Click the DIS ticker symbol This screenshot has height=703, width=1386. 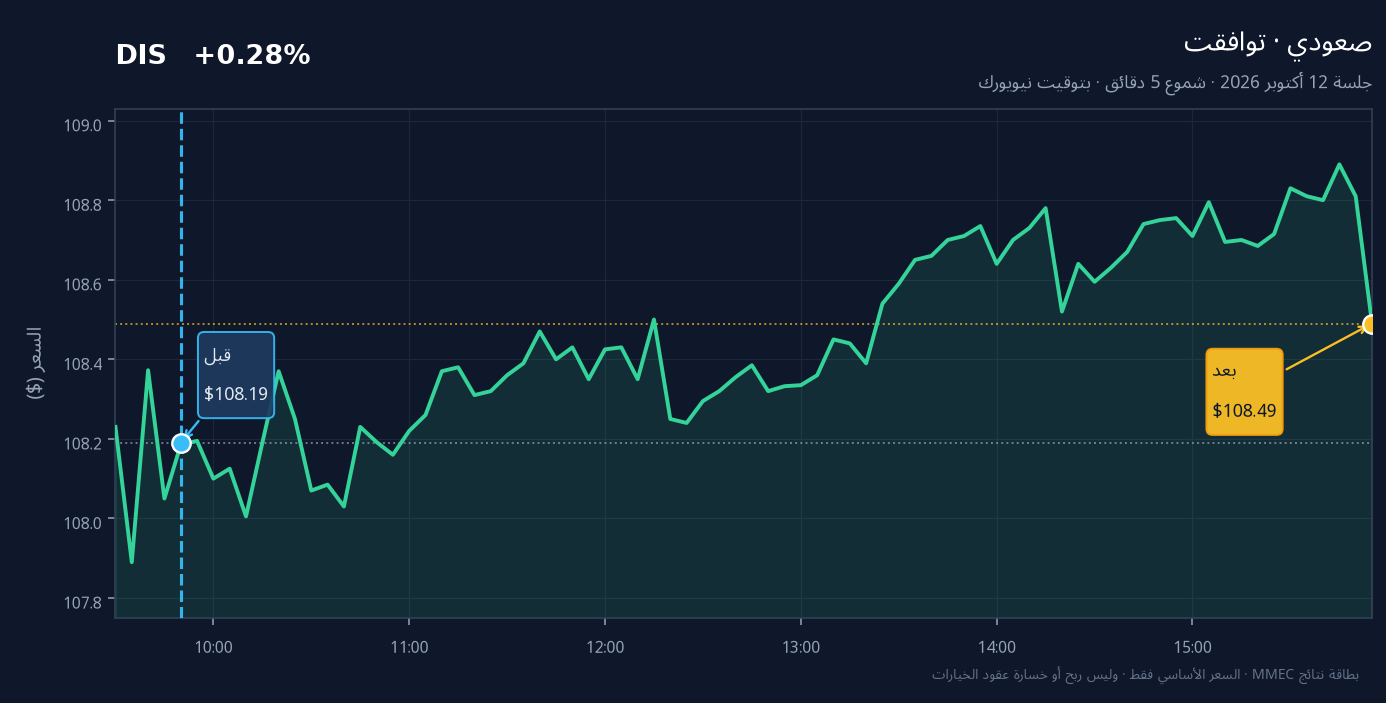click(x=141, y=56)
